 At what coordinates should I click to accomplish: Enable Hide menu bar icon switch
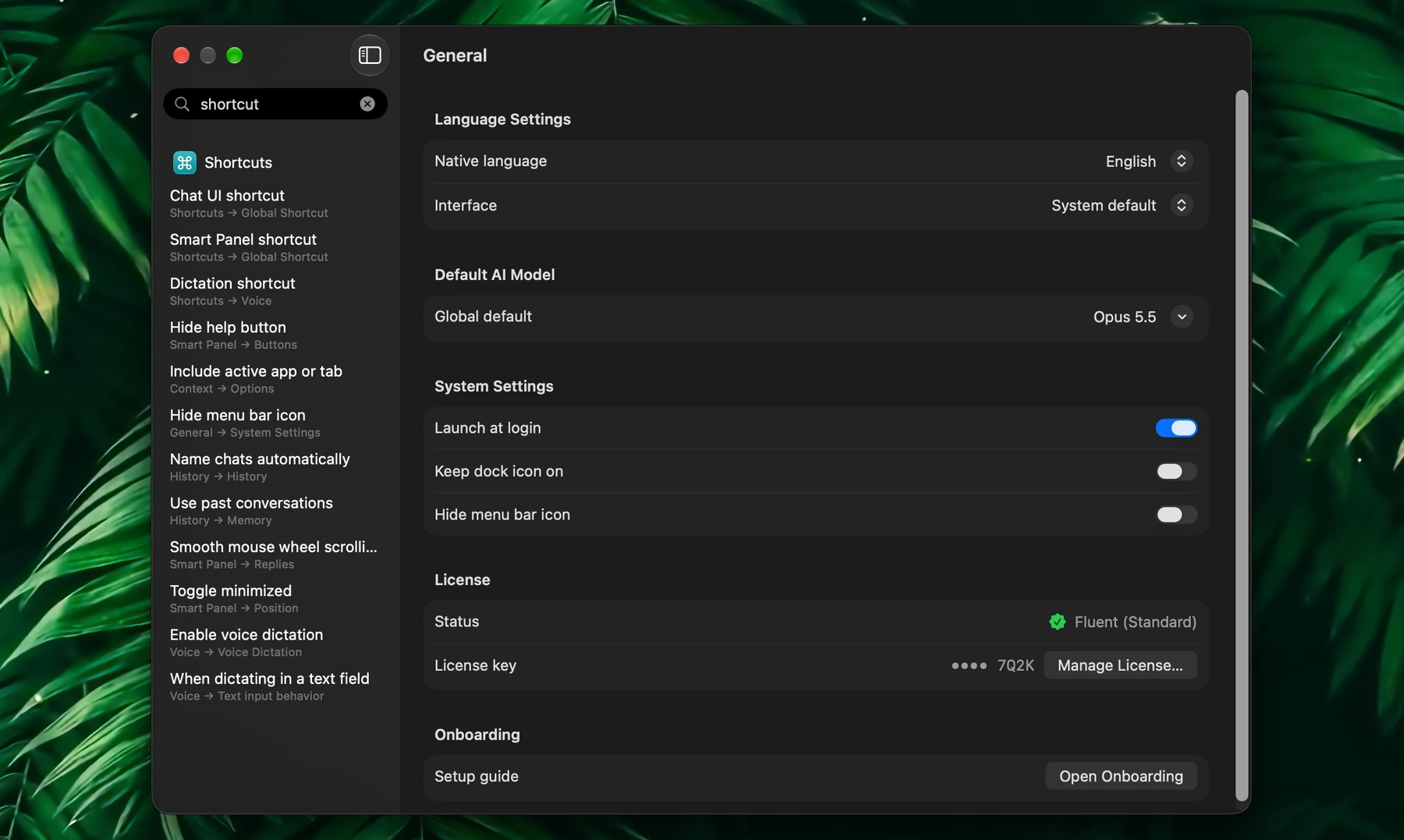[x=1176, y=515]
